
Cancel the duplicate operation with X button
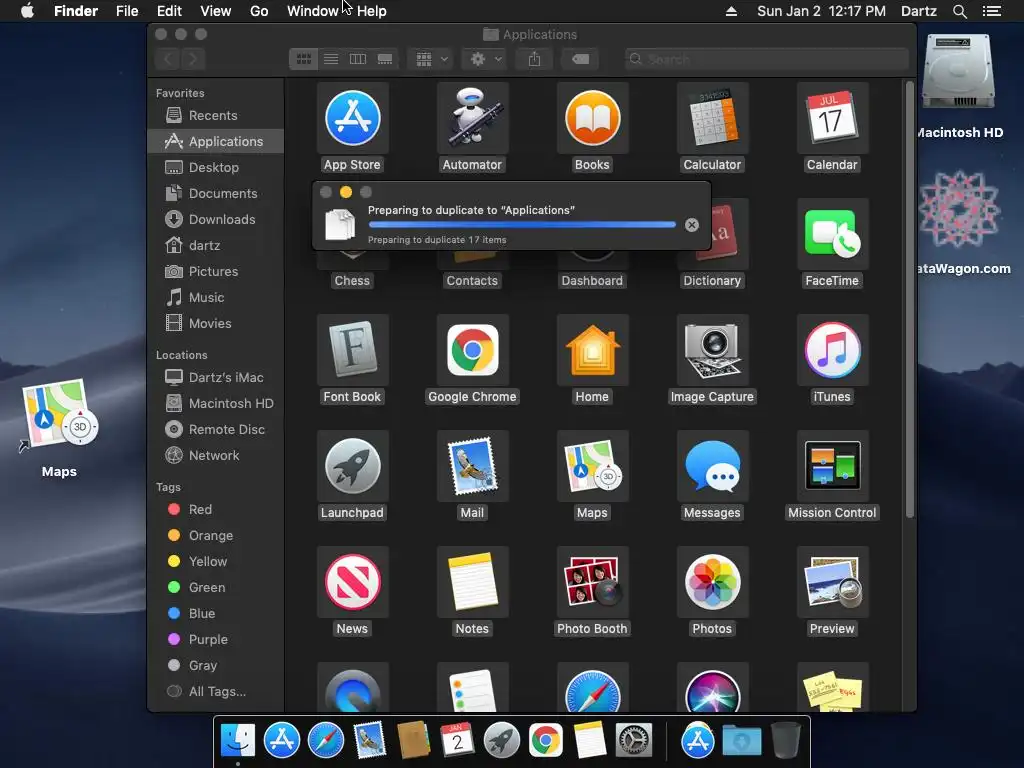[692, 225]
